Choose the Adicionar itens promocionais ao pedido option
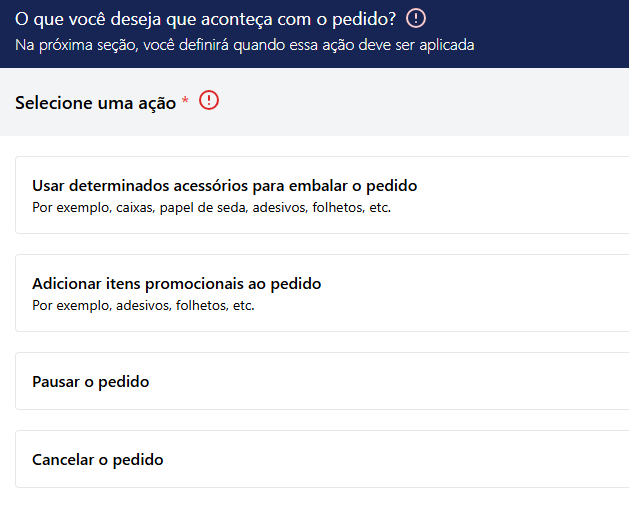 (322, 293)
